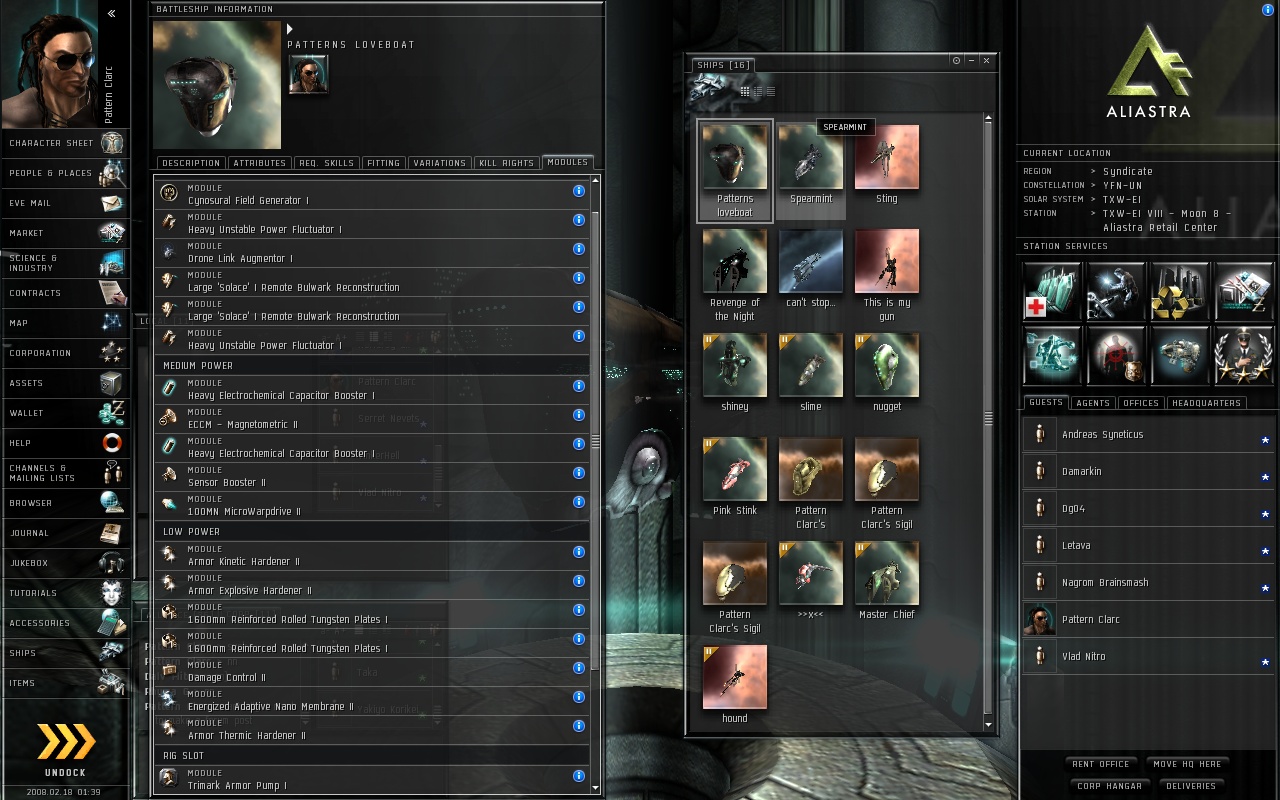
Task: Switch Ships window to details view
Action: pyautogui.click(x=757, y=91)
